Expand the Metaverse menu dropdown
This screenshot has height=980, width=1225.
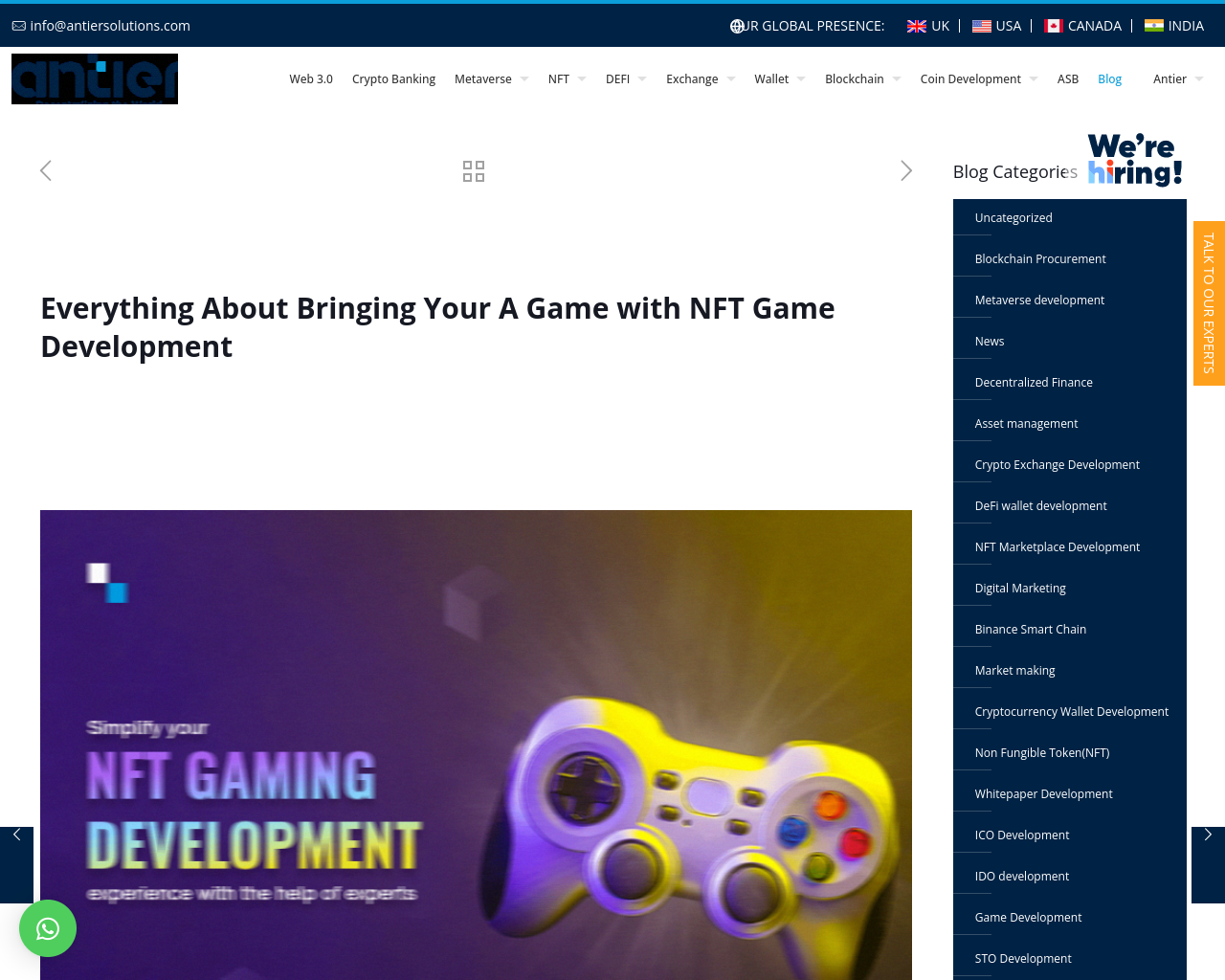coord(524,79)
